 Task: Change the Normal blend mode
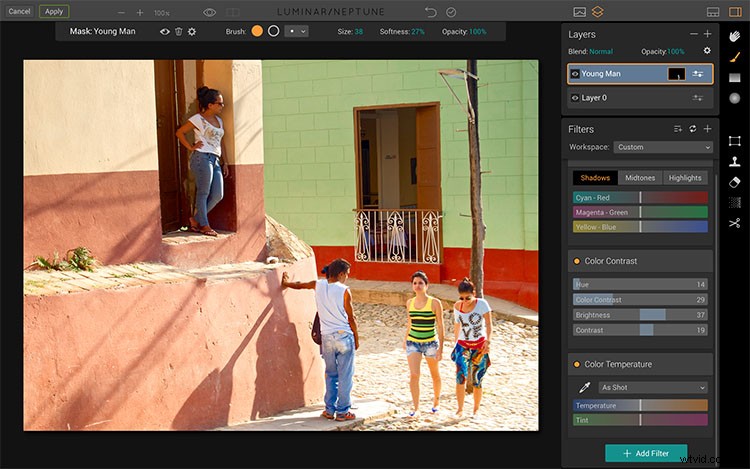coord(601,51)
